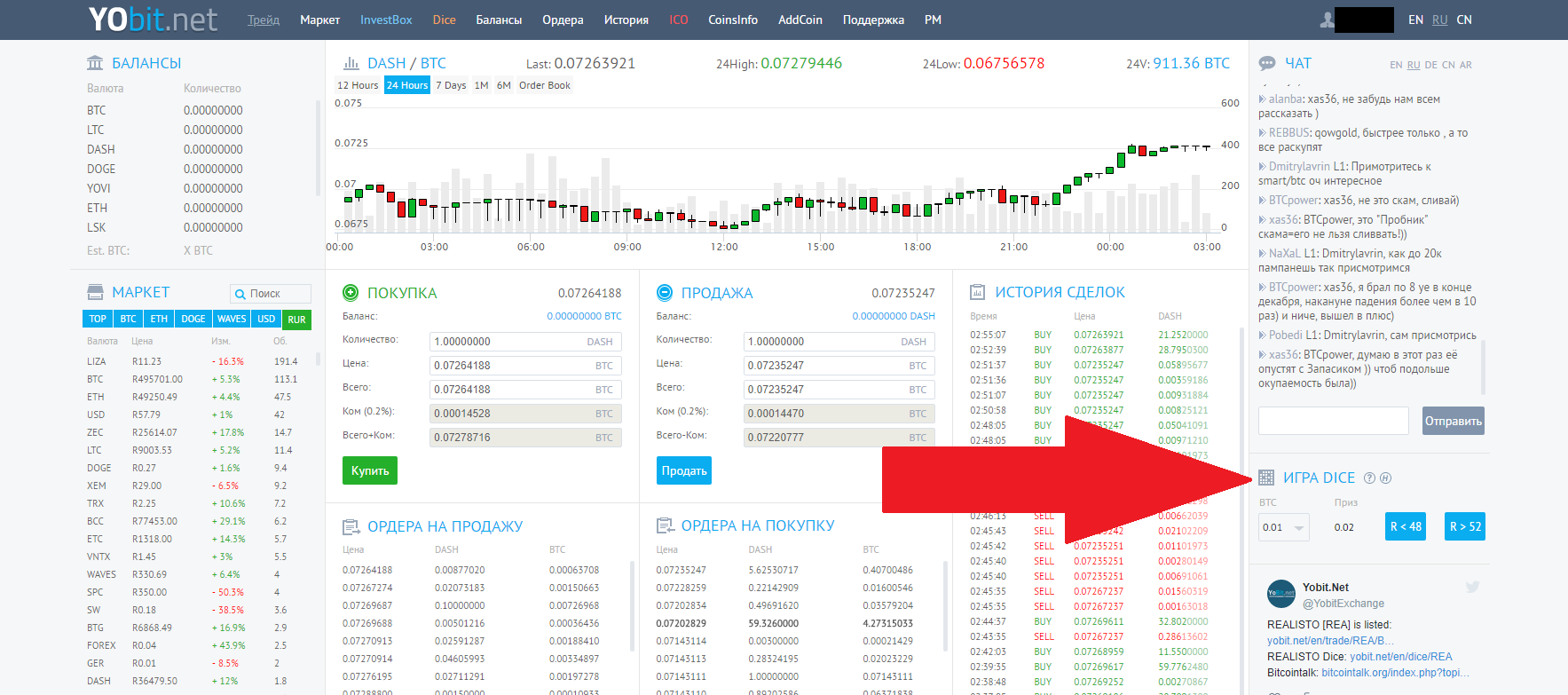
Task: Click the sell orders list icon
Action: 351,526
